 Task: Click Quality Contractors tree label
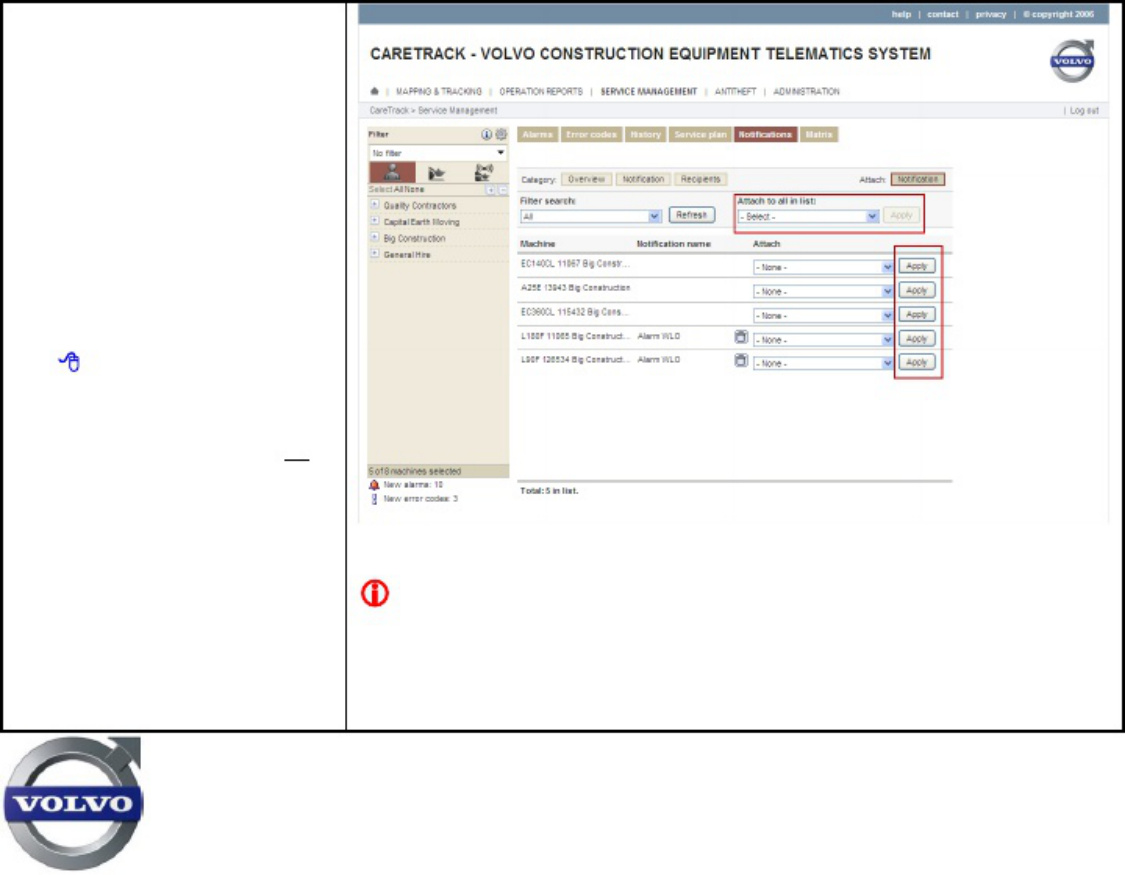point(420,206)
